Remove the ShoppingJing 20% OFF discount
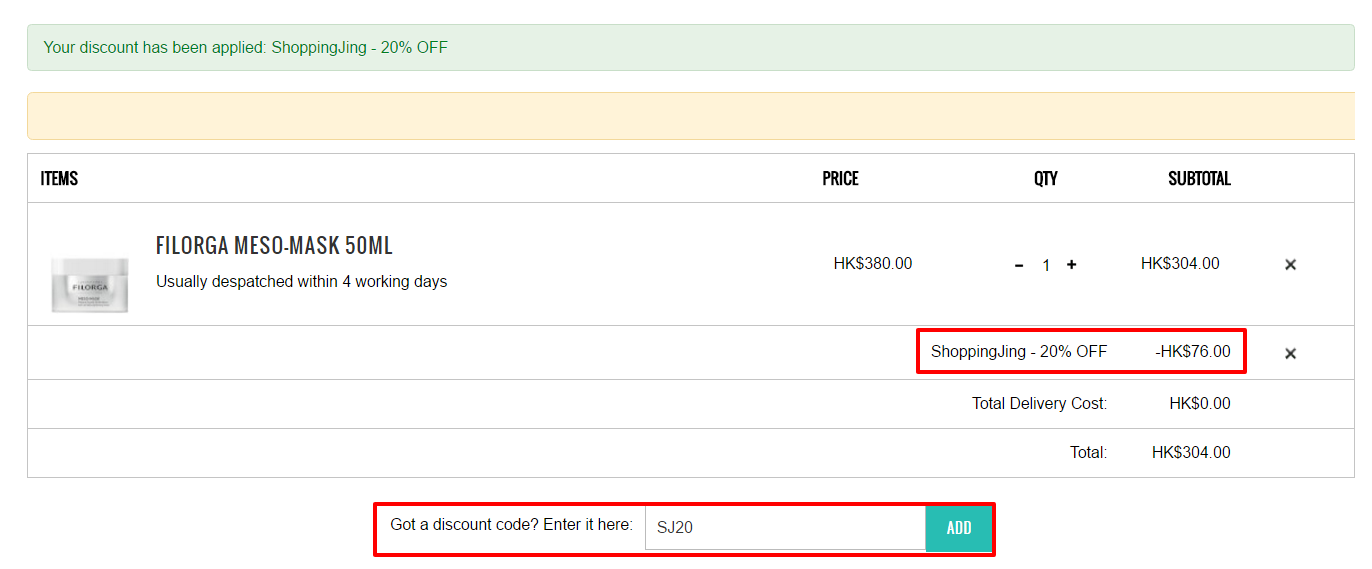Image resolution: width=1372 pixels, height=569 pixels. pyautogui.click(x=1290, y=353)
